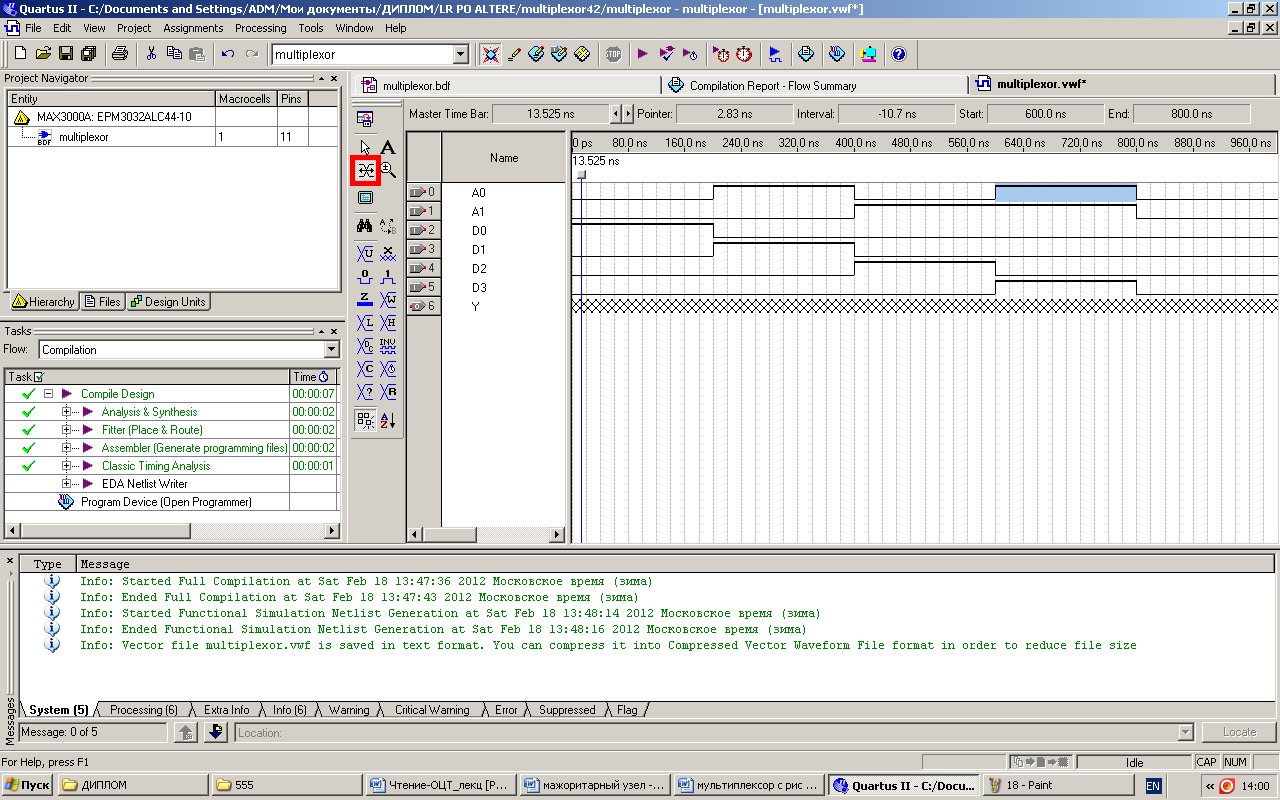Expand the Classic Timing Analysis task
Viewport: 1280px width, 800px height.
point(67,466)
